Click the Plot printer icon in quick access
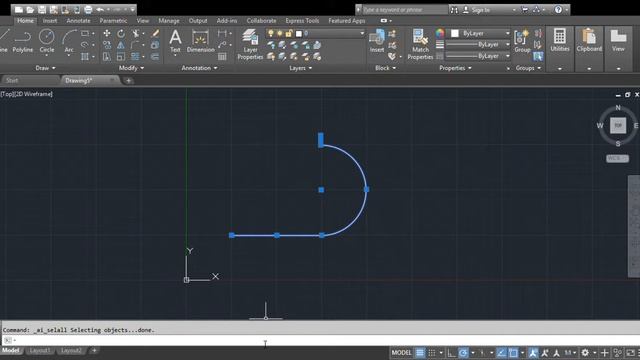 coord(88,9)
